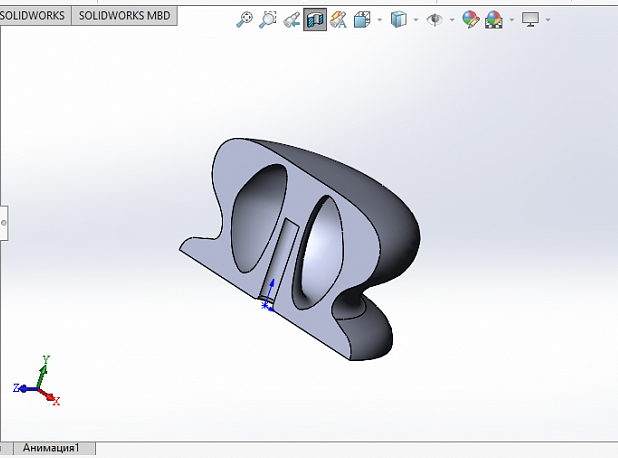Open Edit Appearance color ball
Viewport: 618px width, 458px height.
tap(471, 19)
